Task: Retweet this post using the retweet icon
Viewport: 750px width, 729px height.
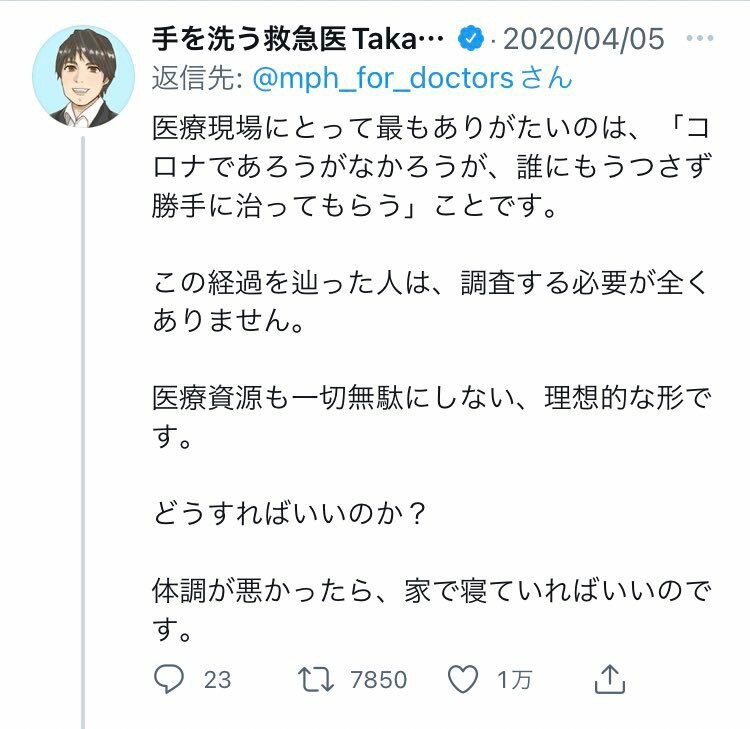Action: click(315, 679)
